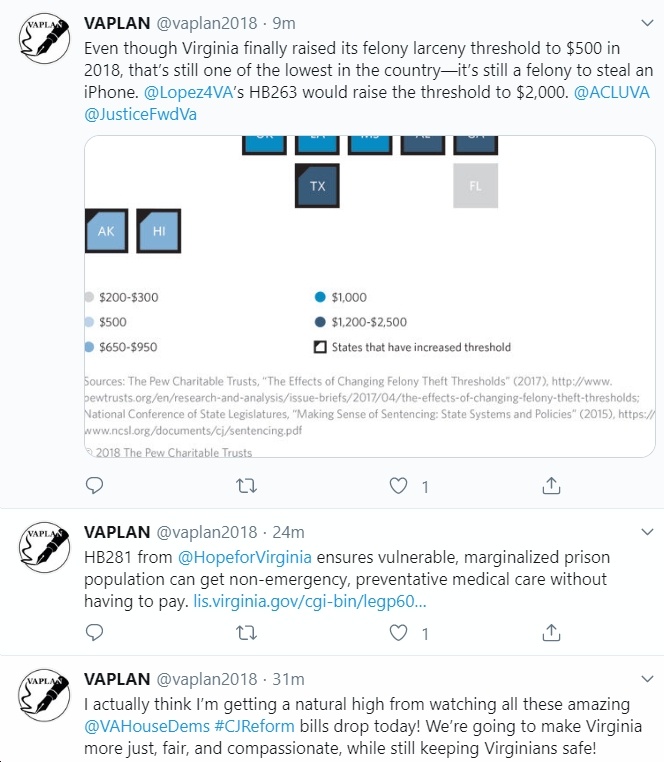This screenshot has height=762, width=664.
Task: Reply to the felony larceny threshold tweet
Action: click(94, 485)
